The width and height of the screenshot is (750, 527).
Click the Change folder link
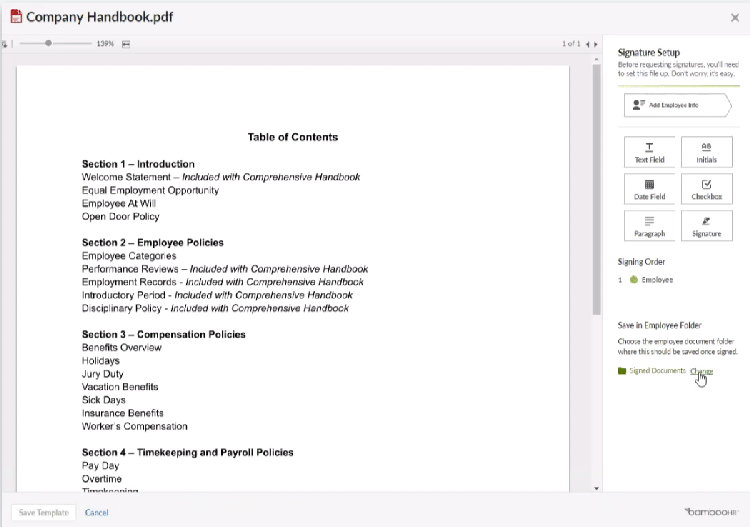pos(701,371)
